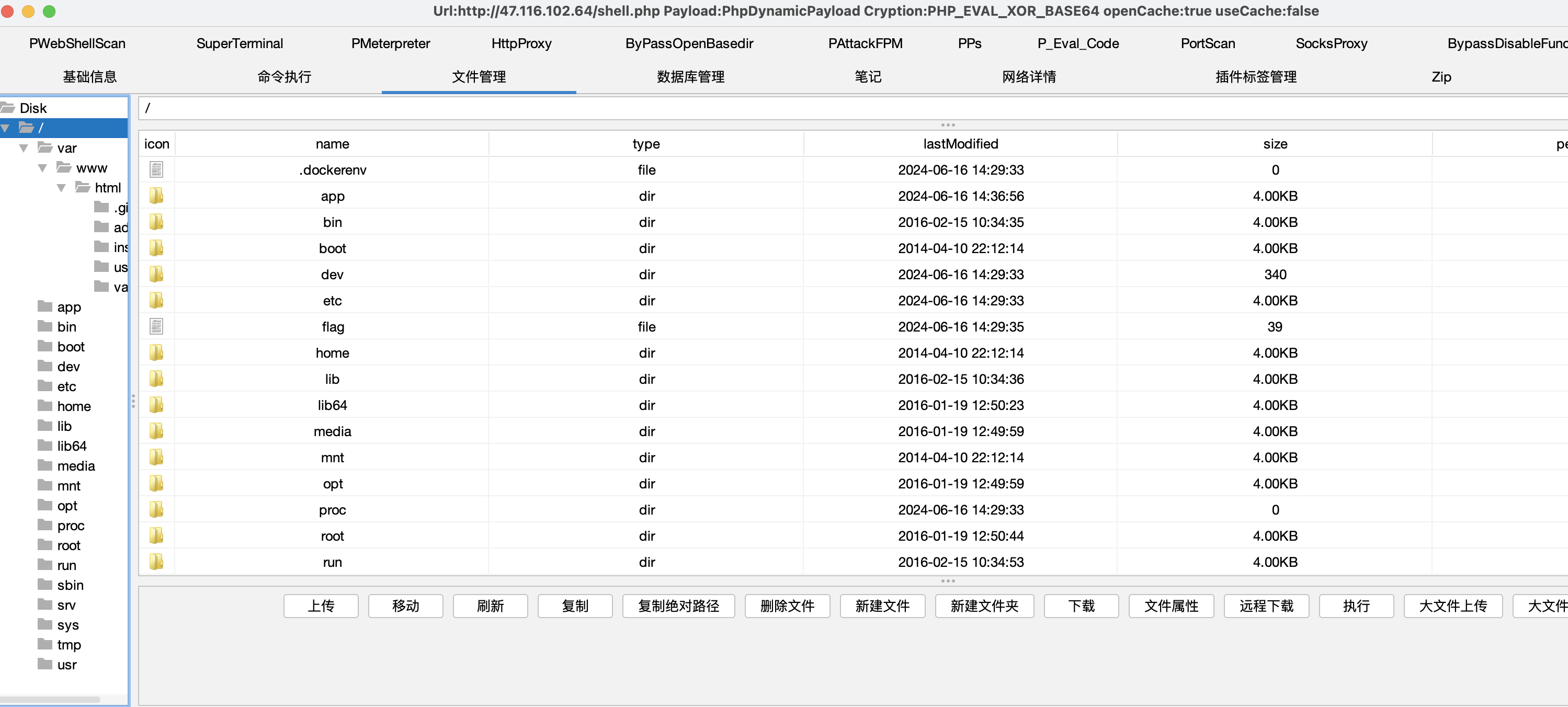The image size is (1568, 707).
Task: Select the tmp folder icon in Disk tree
Action: [44, 644]
